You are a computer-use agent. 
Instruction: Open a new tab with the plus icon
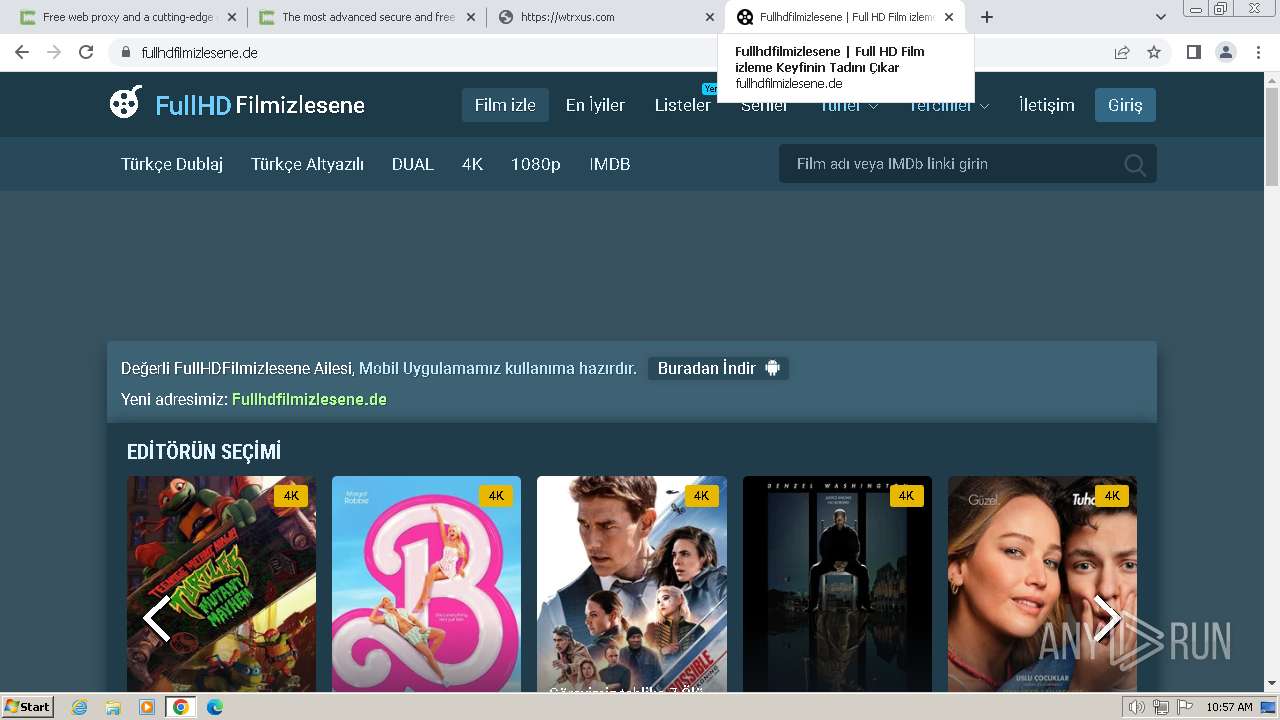[987, 17]
